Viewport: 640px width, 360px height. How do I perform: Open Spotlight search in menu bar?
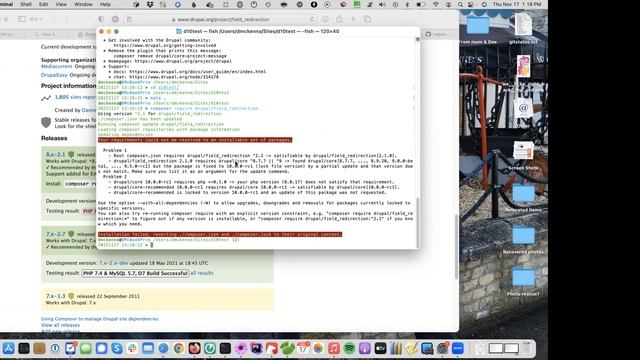coord(460,4)
